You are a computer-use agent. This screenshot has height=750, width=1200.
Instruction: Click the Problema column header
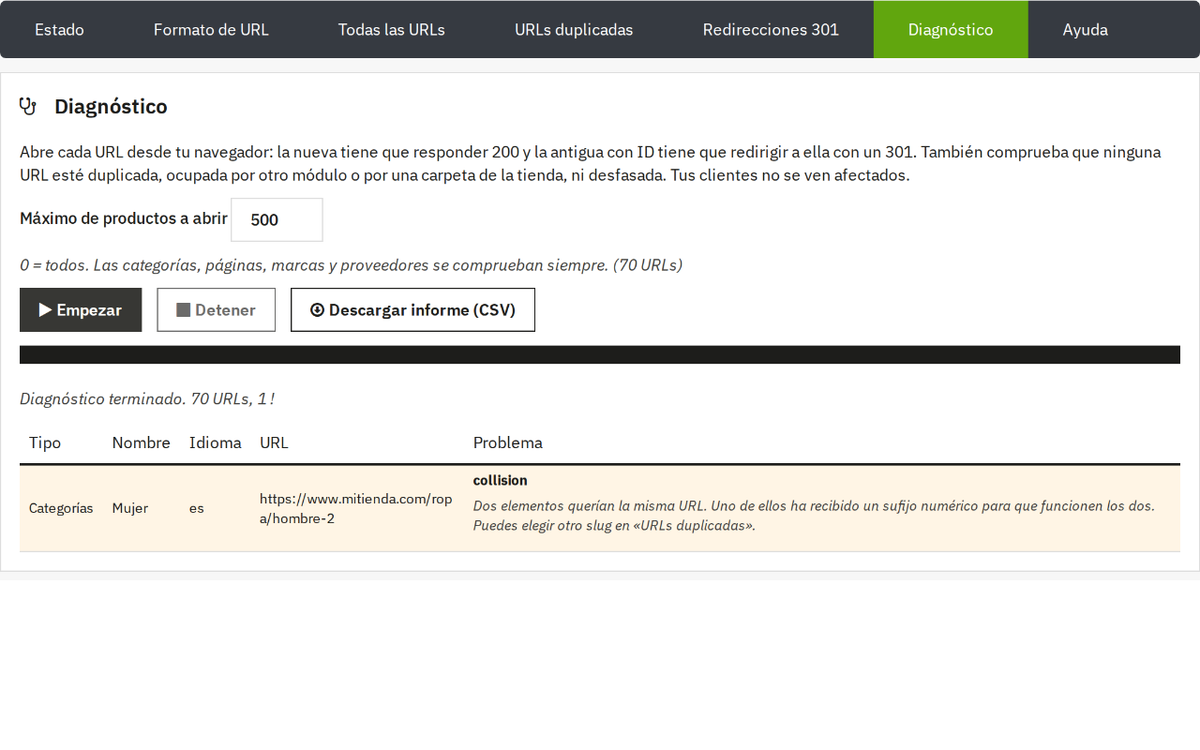point(508,442)
